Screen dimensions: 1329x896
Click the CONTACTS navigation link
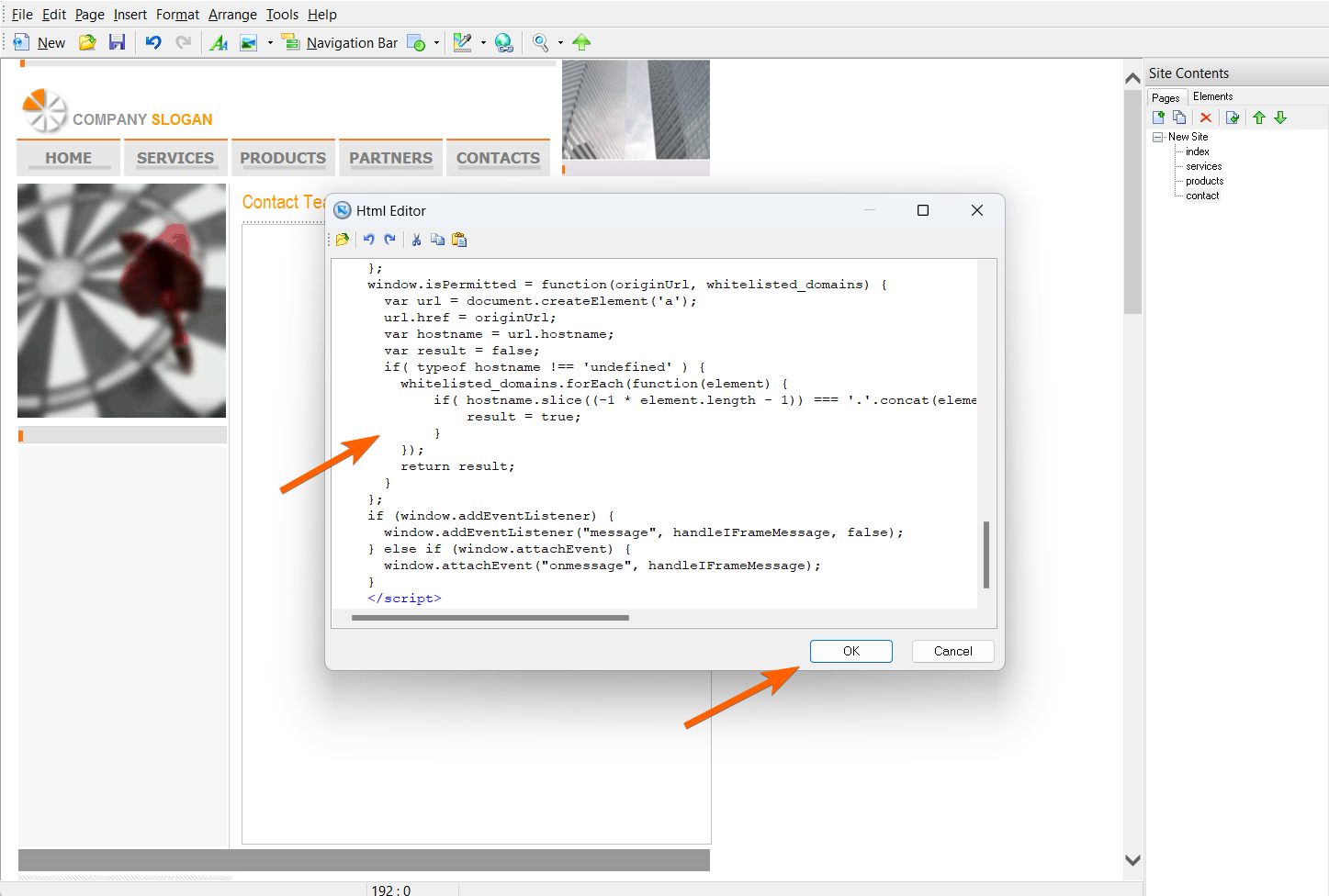(498, 158)
